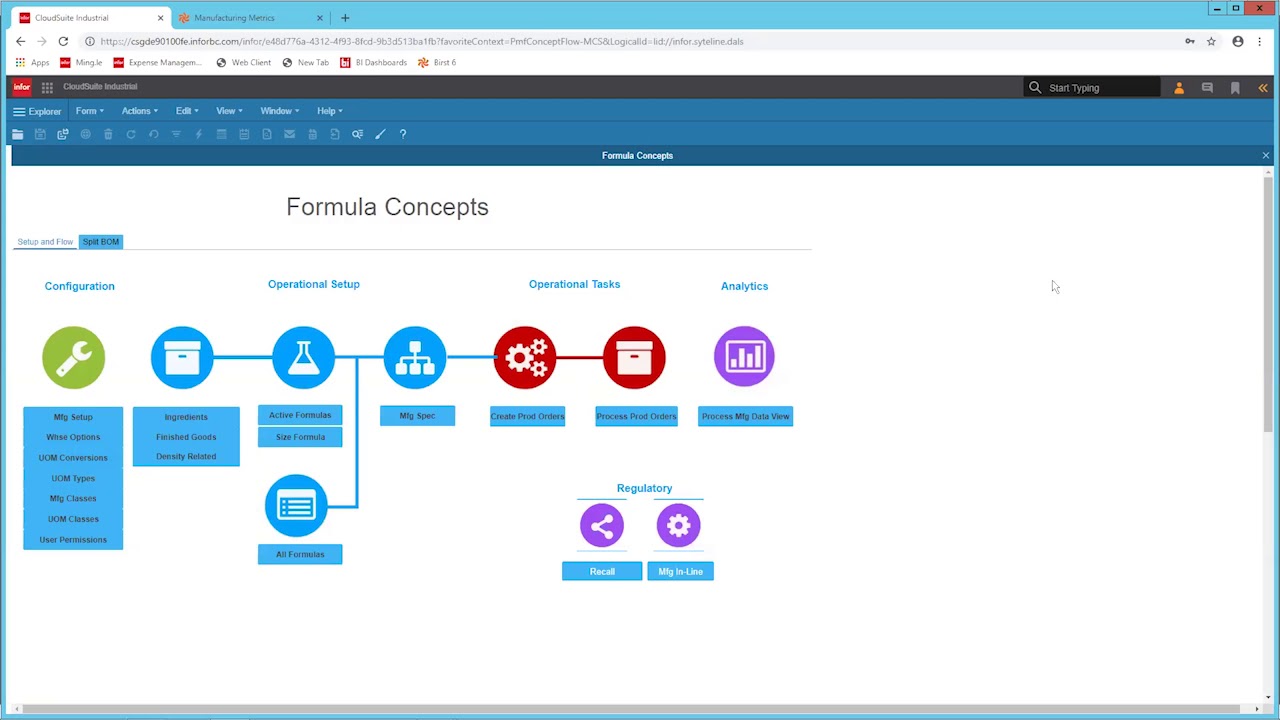Open Mfg Classes

coord(73,498)
